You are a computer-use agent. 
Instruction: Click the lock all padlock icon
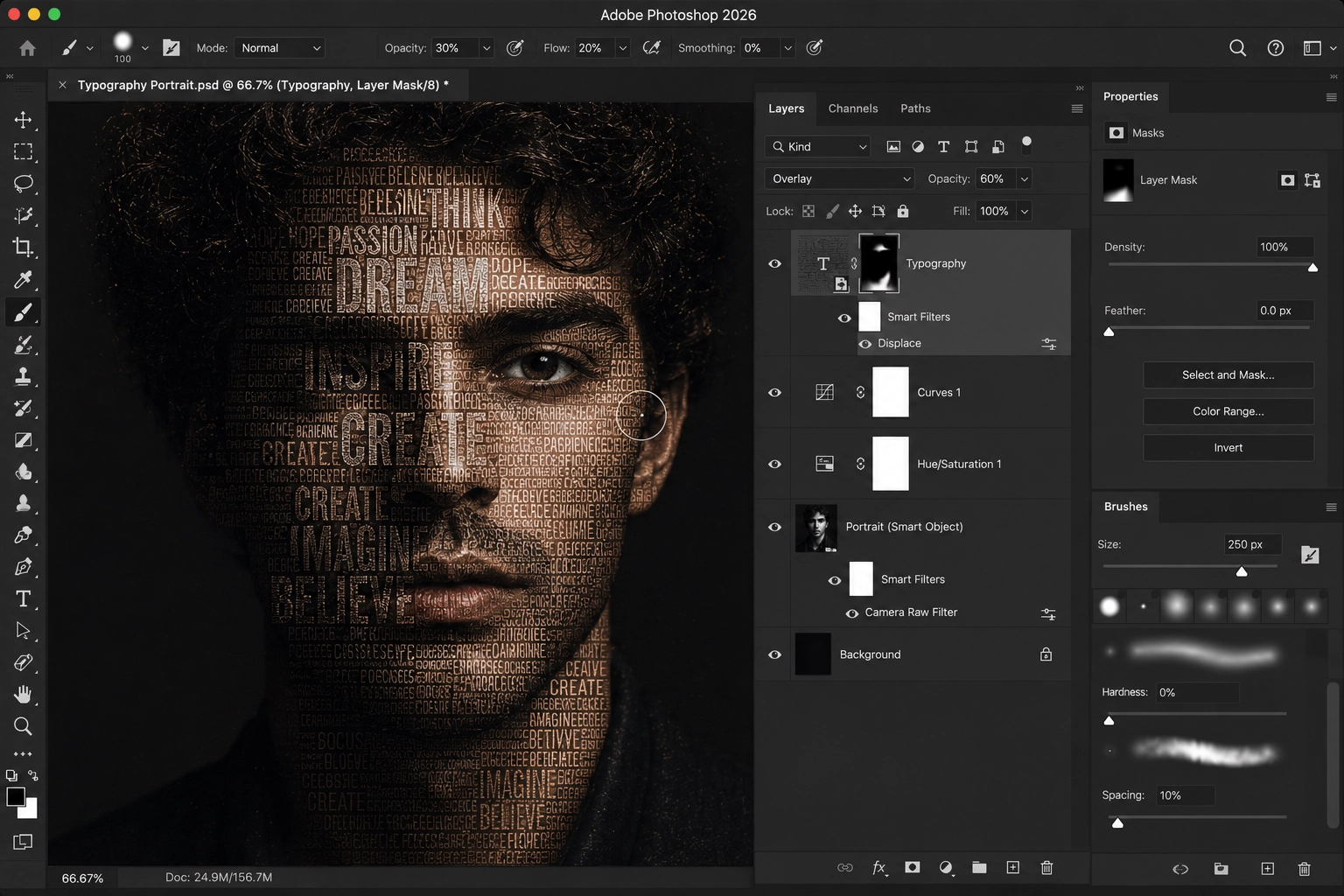(x=903, y=211)
